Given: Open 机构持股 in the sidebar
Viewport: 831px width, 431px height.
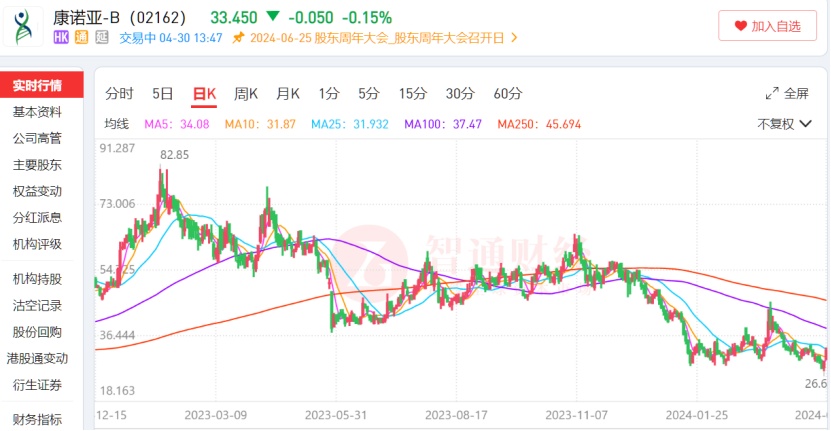Looking at the screenshot, I should coord(37,279).
